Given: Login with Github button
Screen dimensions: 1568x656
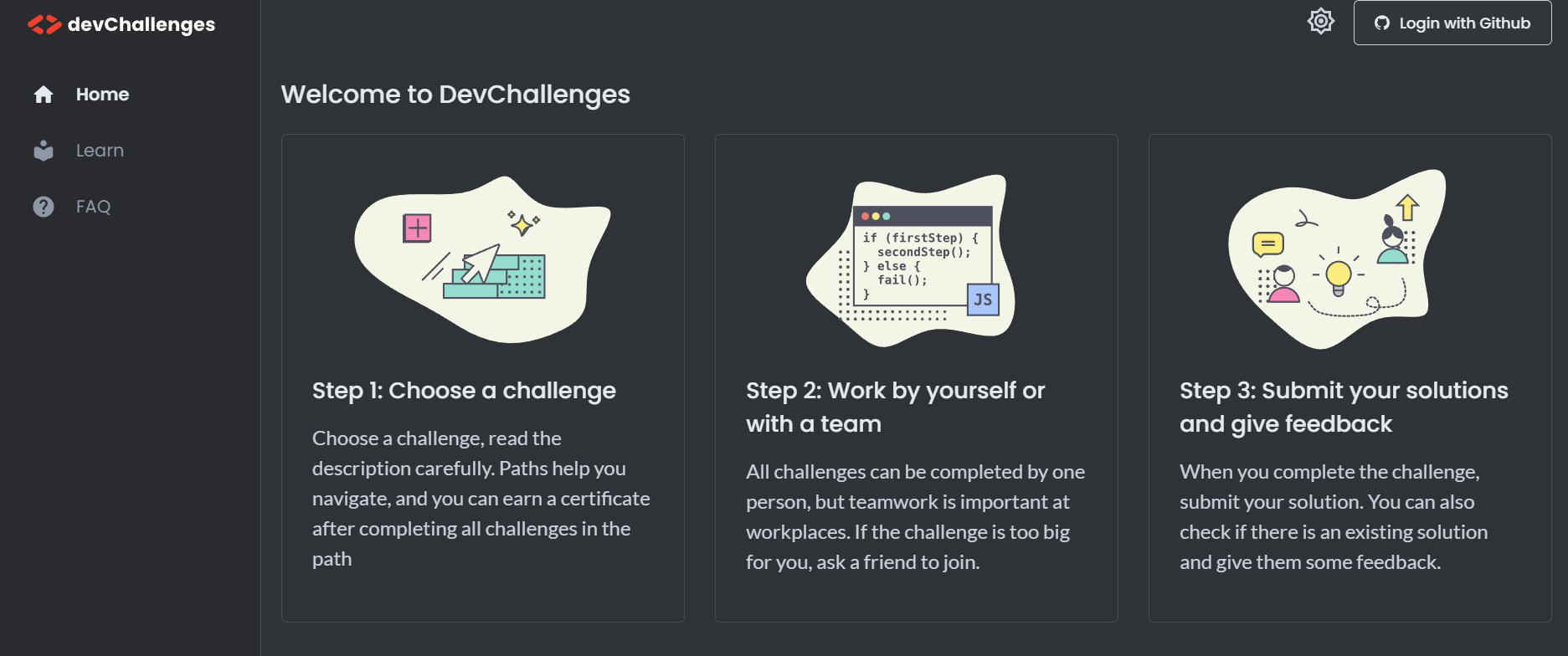Looking at the screenshot, I should click(1452, 23).
